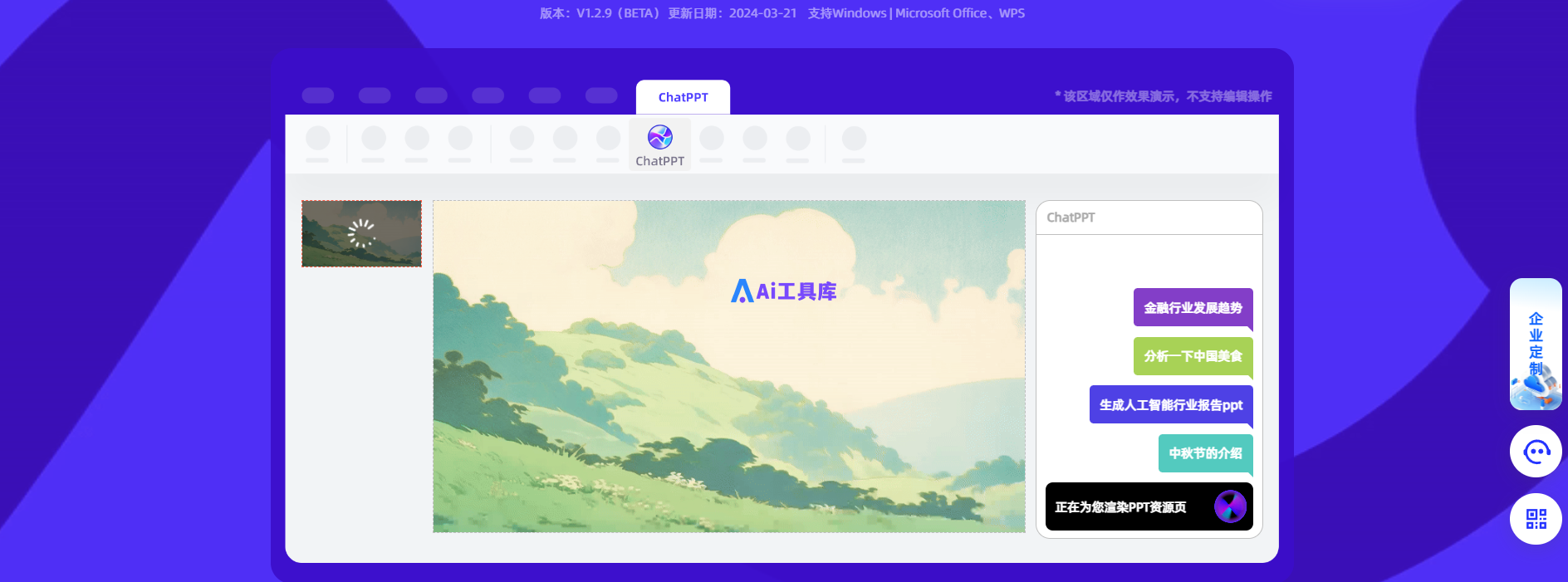Image resolution: width=1568 pixels, height=582 pixels.
Task: Click the 更新日期：2024-03-21 text
Action: (x=733, y=13)
